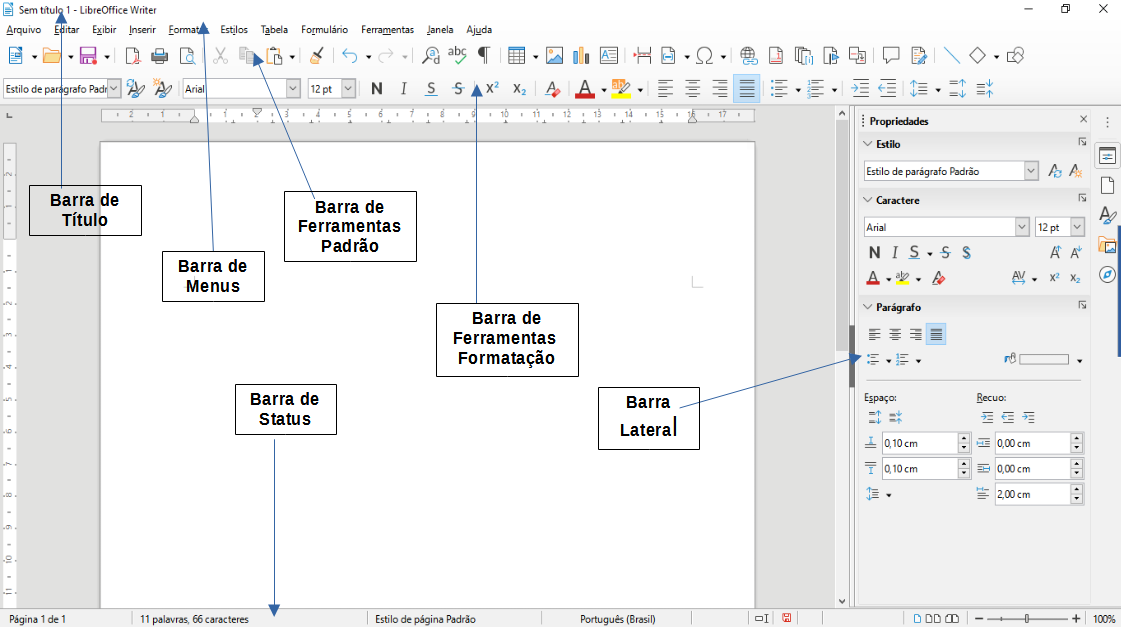The width and height of the screenshot is (1121, 633).
Task: Click Português (Brasil) language in status bar
Action: pos(618,619)
